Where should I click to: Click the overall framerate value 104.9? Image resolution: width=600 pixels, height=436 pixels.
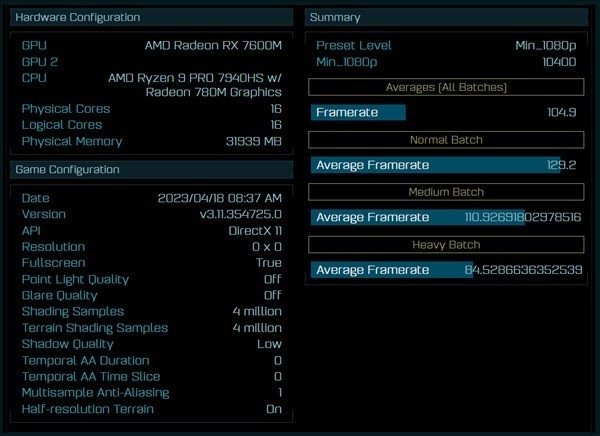562,112
